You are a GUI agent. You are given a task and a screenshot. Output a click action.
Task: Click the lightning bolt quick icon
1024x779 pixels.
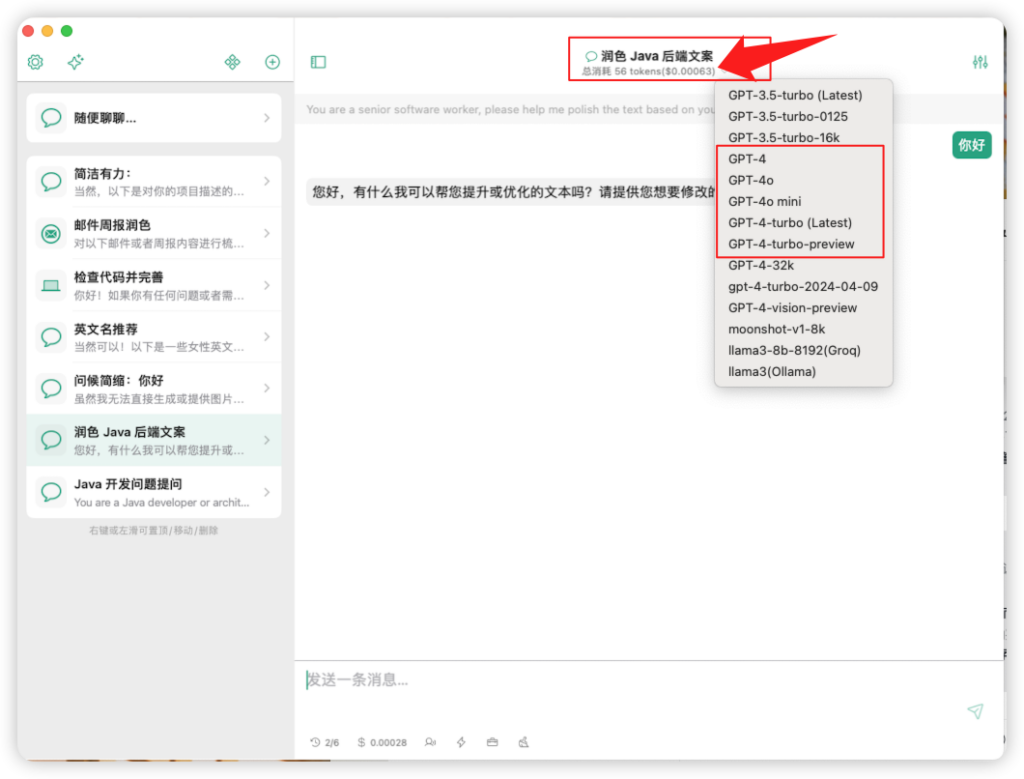pyautogui.click(x=461, y=742)
